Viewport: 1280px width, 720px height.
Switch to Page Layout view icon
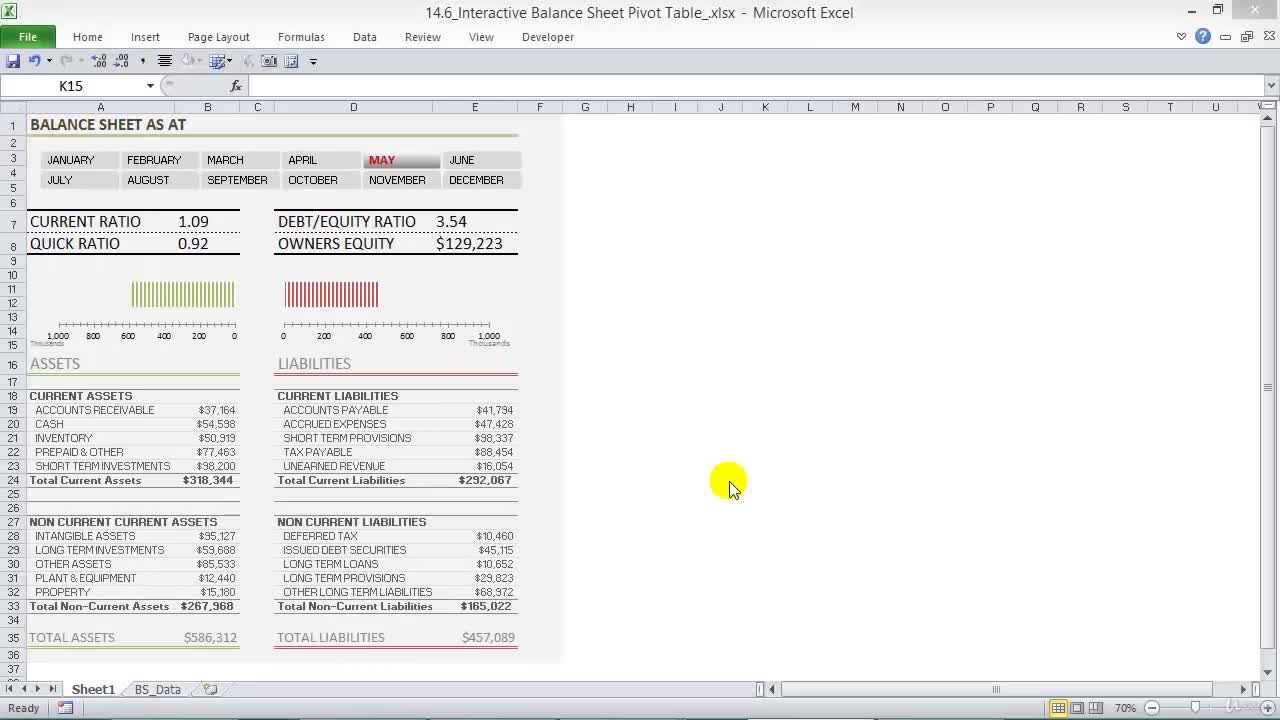(1077, 708)
